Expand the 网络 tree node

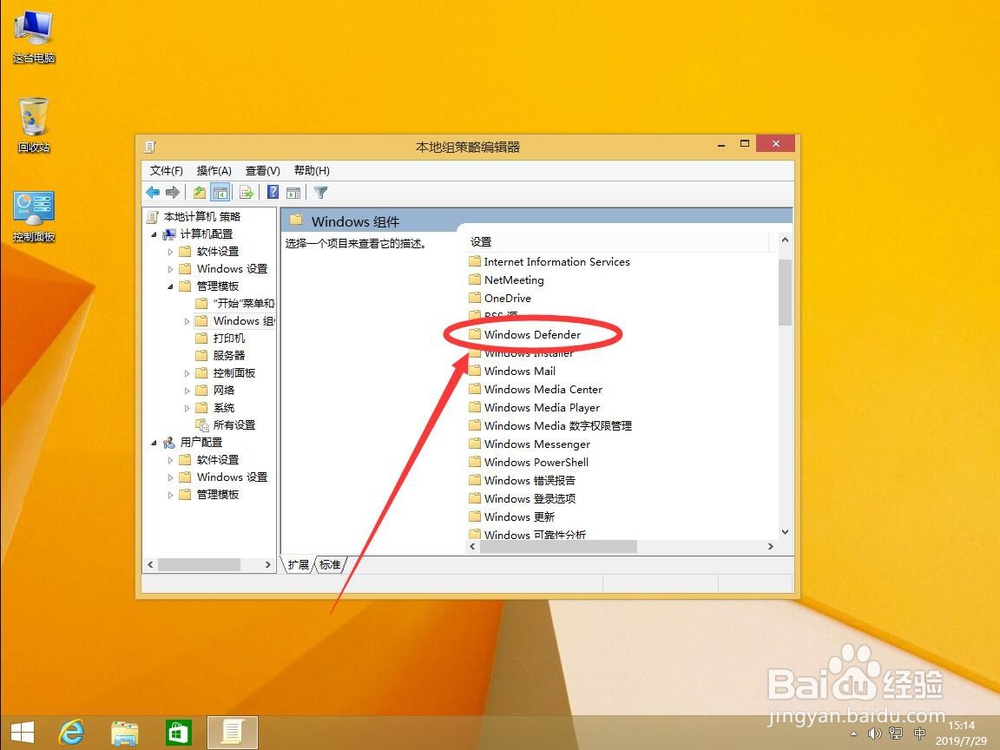(187, 390)
